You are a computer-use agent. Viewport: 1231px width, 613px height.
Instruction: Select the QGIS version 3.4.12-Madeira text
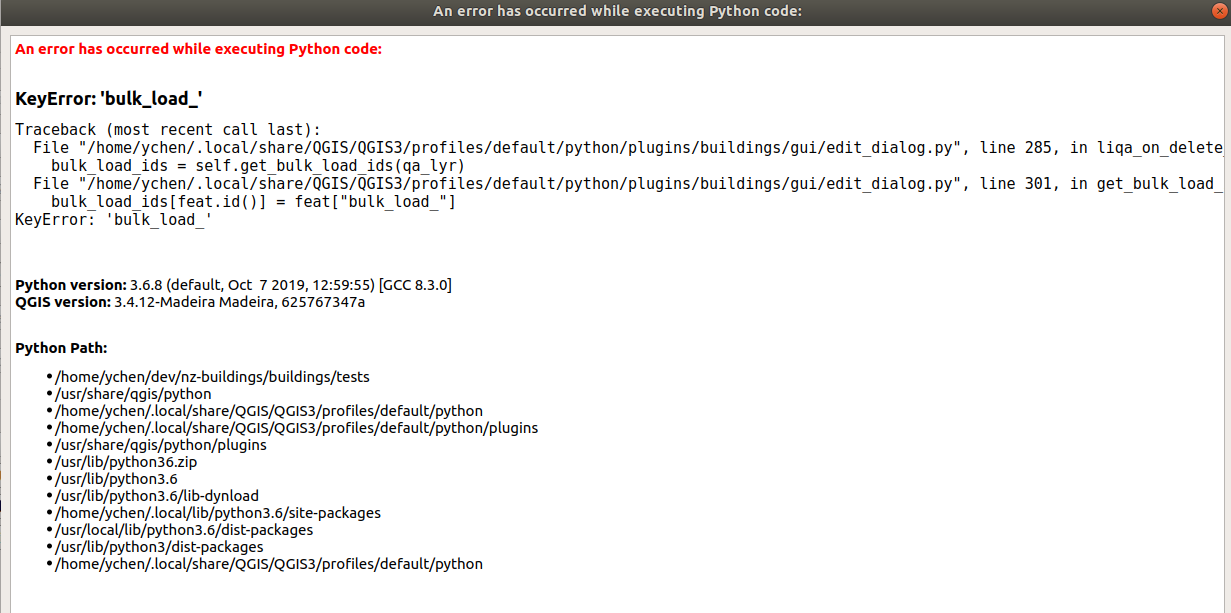coord(190,301)
